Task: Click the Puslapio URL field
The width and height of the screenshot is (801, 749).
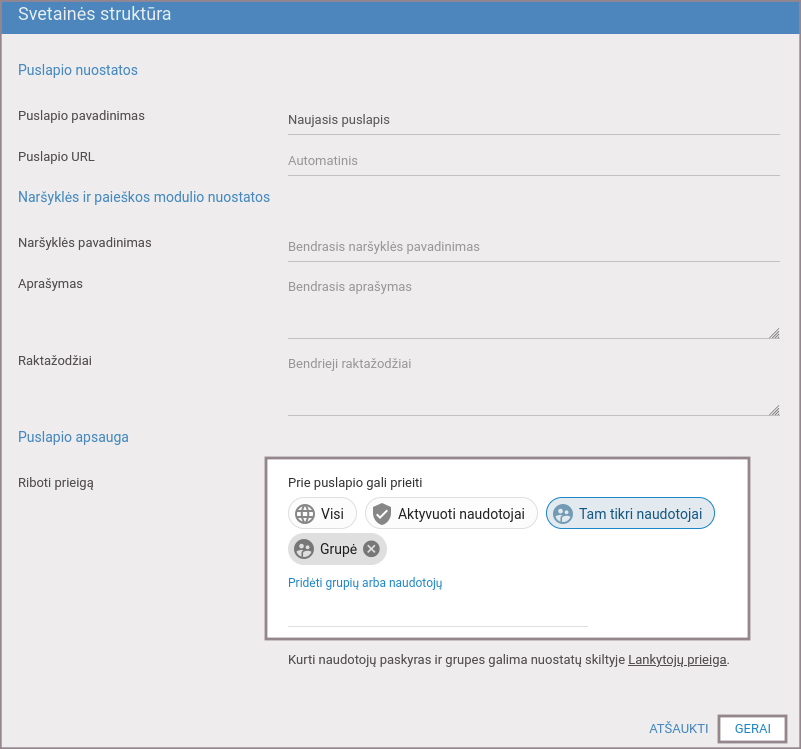Action: point(533,161)
